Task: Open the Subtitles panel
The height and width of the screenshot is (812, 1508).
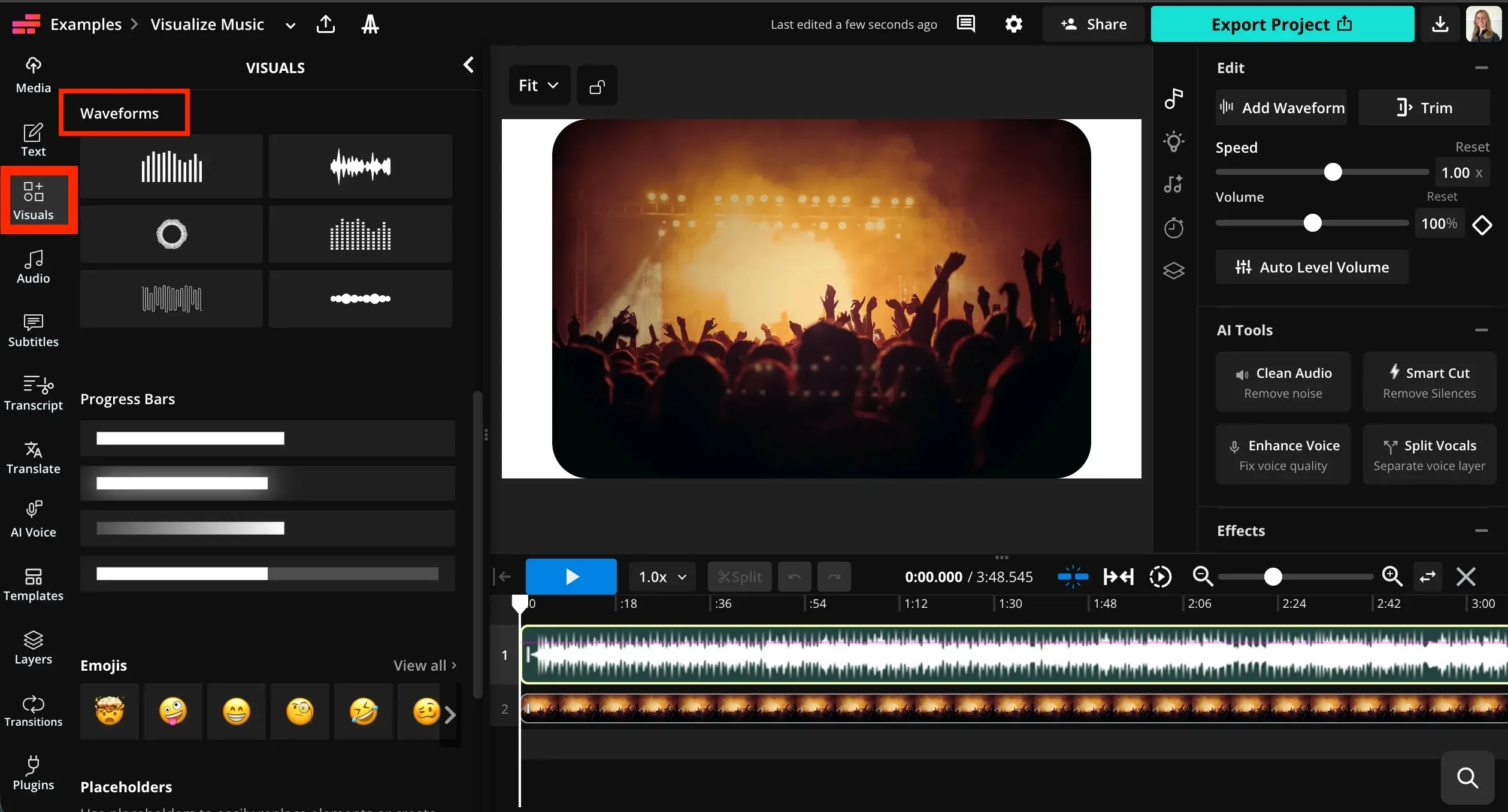Action: point(33,330)
